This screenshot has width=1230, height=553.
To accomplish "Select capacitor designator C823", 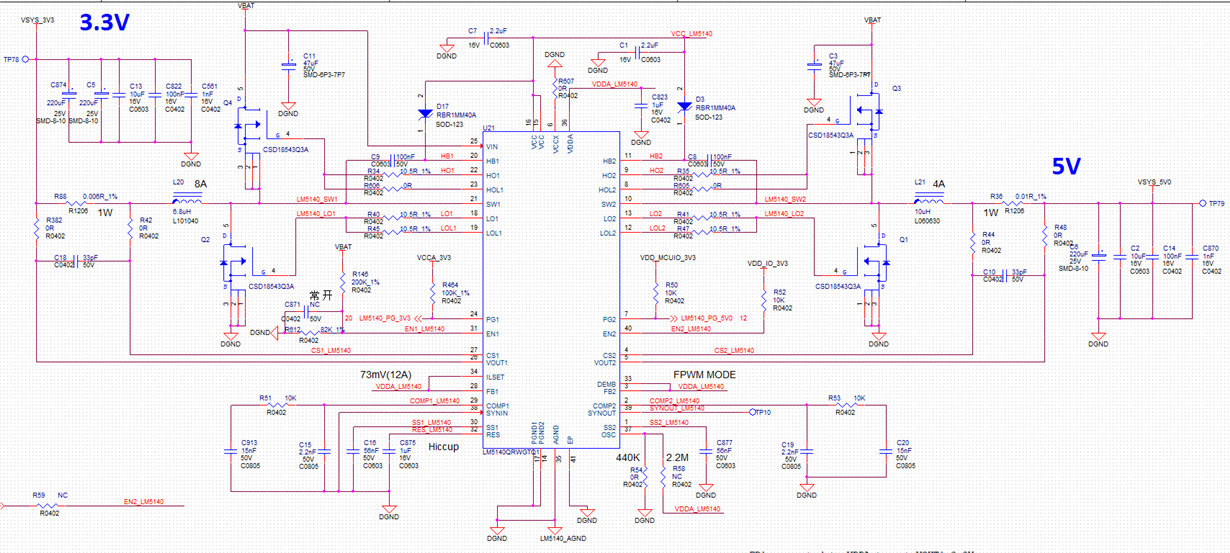I will 659,97.
